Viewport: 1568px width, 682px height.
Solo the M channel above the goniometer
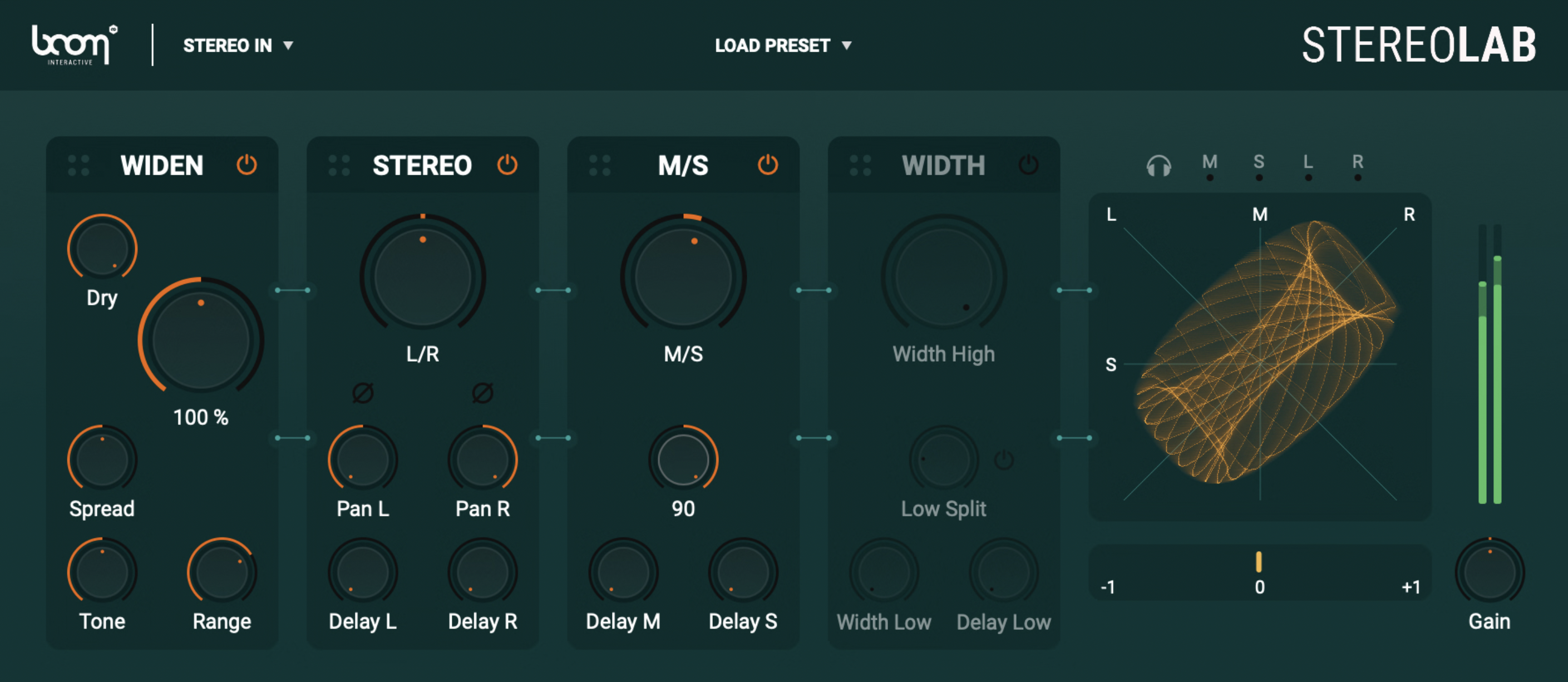click(x=1210, y=163)
